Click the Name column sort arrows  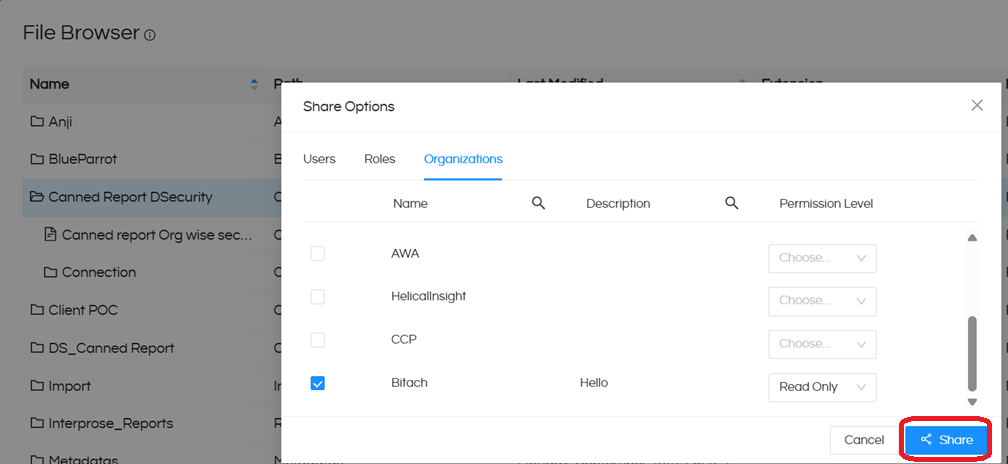tap(254, 85)
